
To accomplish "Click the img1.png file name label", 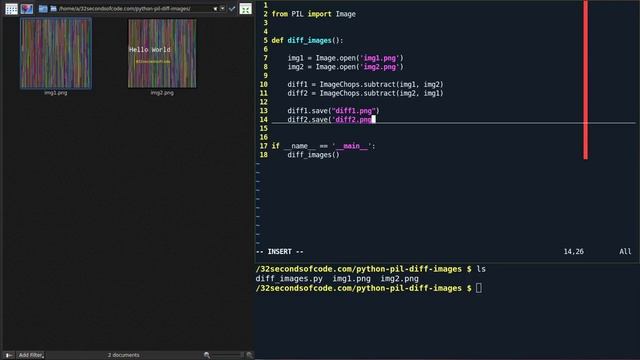I will click(x=56, y=93).
